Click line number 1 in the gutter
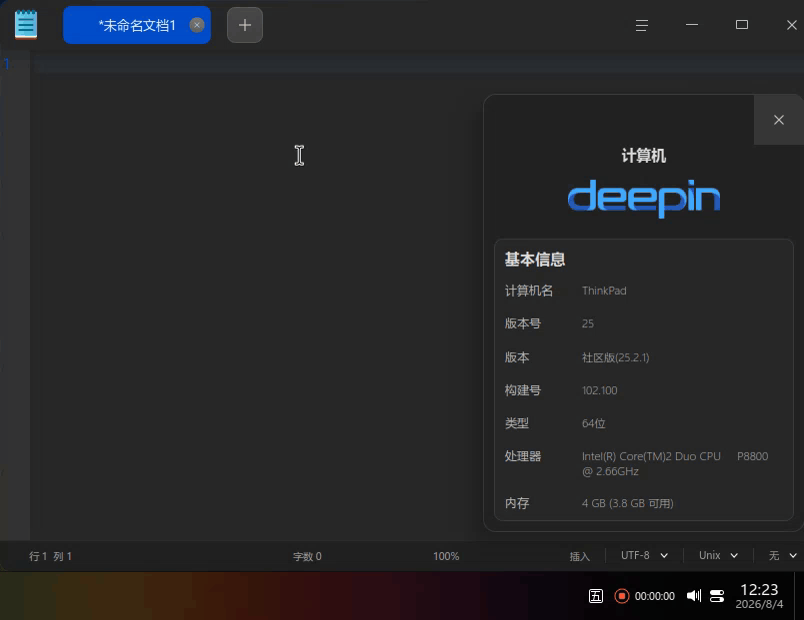Screen dimensions: 804x620 coord(7,64)
